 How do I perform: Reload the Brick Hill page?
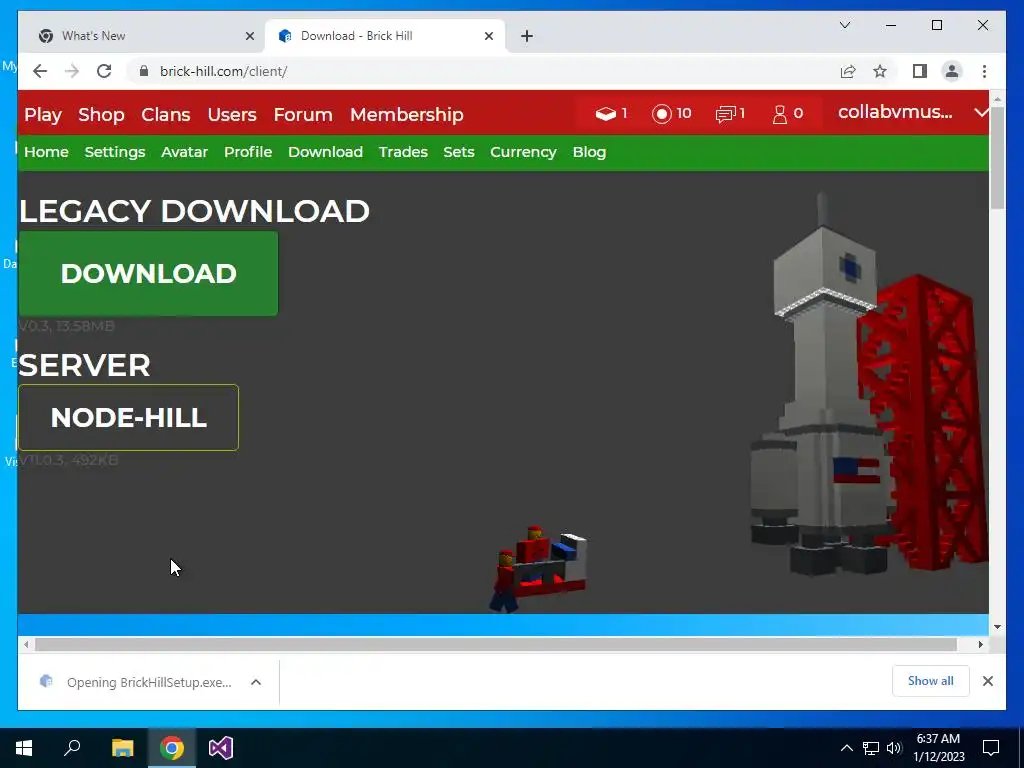click(x=104, y=71)
